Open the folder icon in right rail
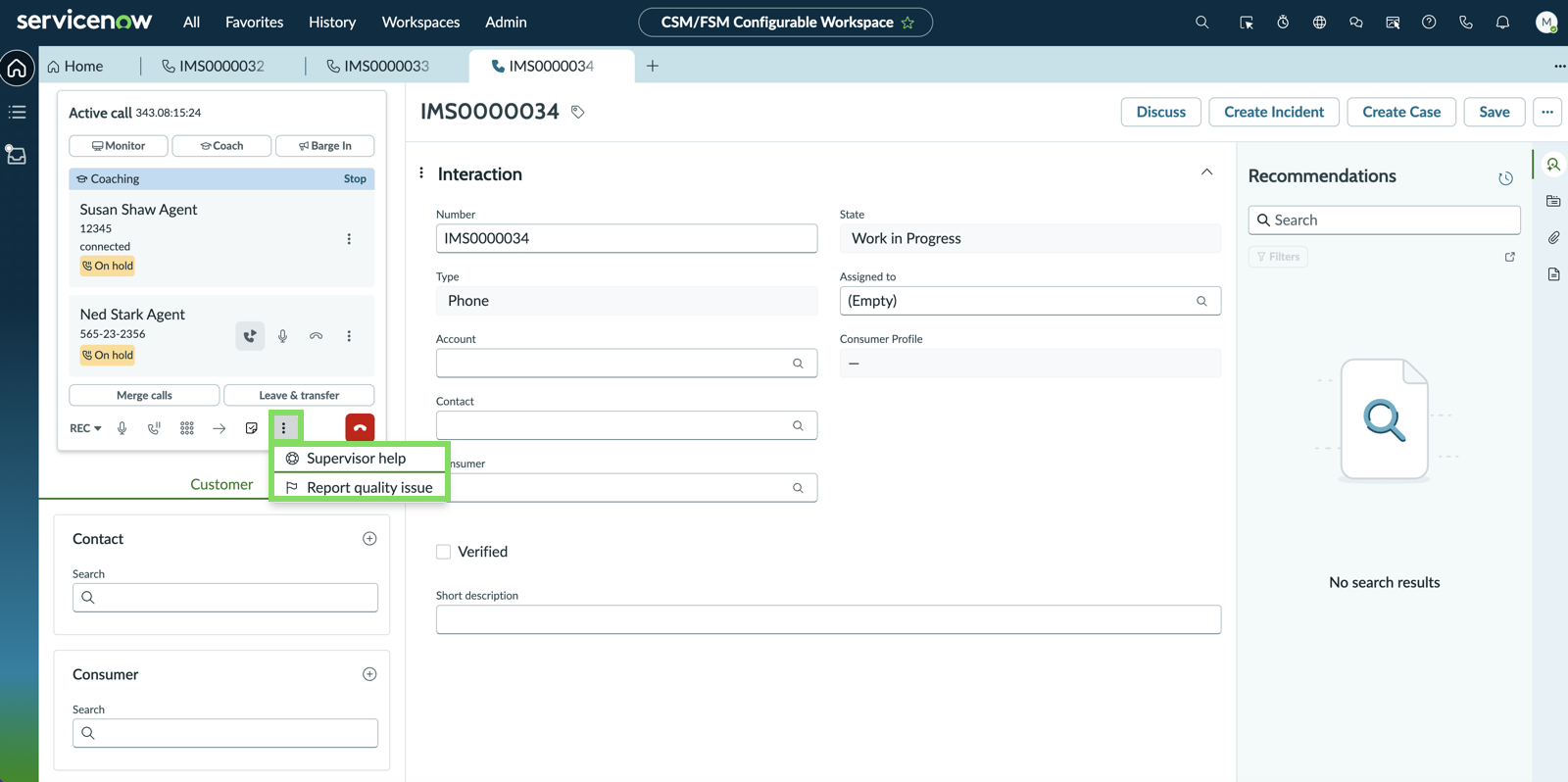Image resolution: width=1568 pixels, height=782 pixels. point(1553,201)
